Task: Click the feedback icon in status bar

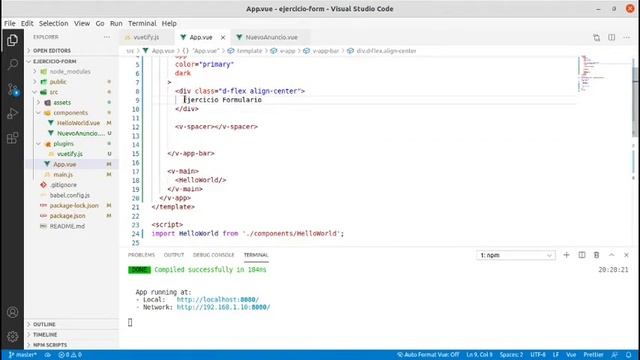Action: pyautogui.click(x=615, y=355)
